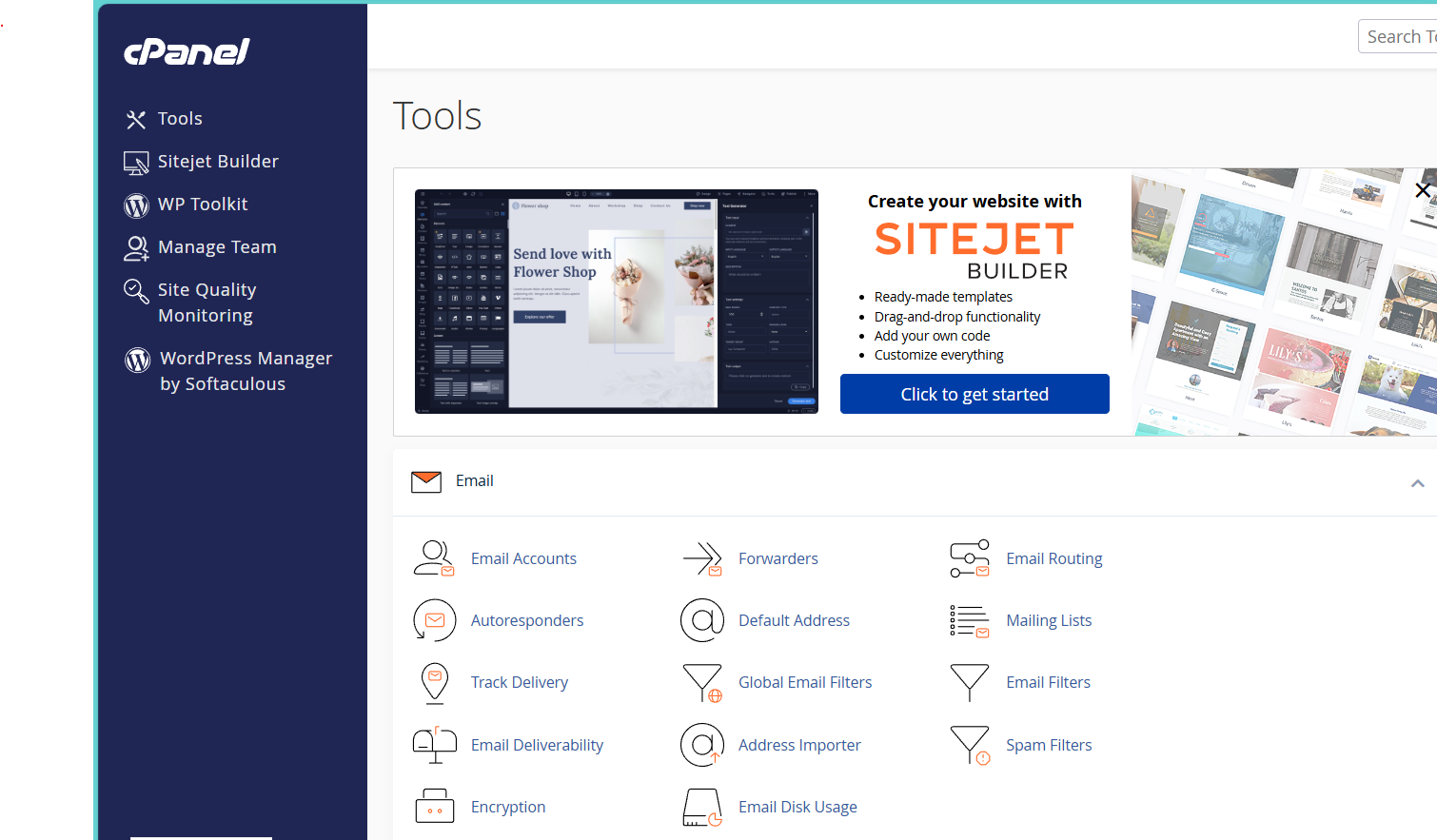Open the Email Deliverability link
This screenshot has width=1437, height=840.
537,745
